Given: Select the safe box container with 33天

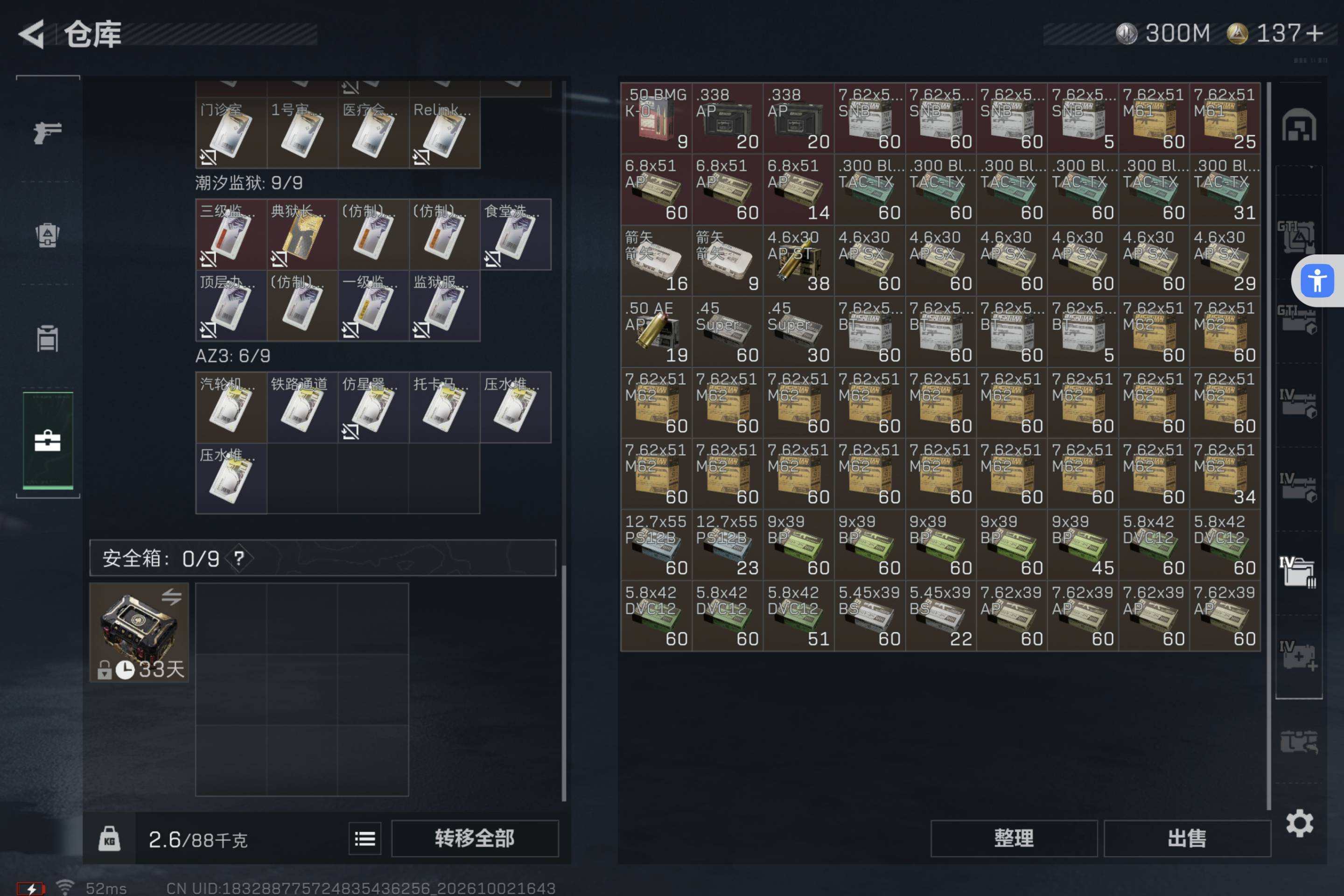Looking at the screenshot, I should click(139, 632).
